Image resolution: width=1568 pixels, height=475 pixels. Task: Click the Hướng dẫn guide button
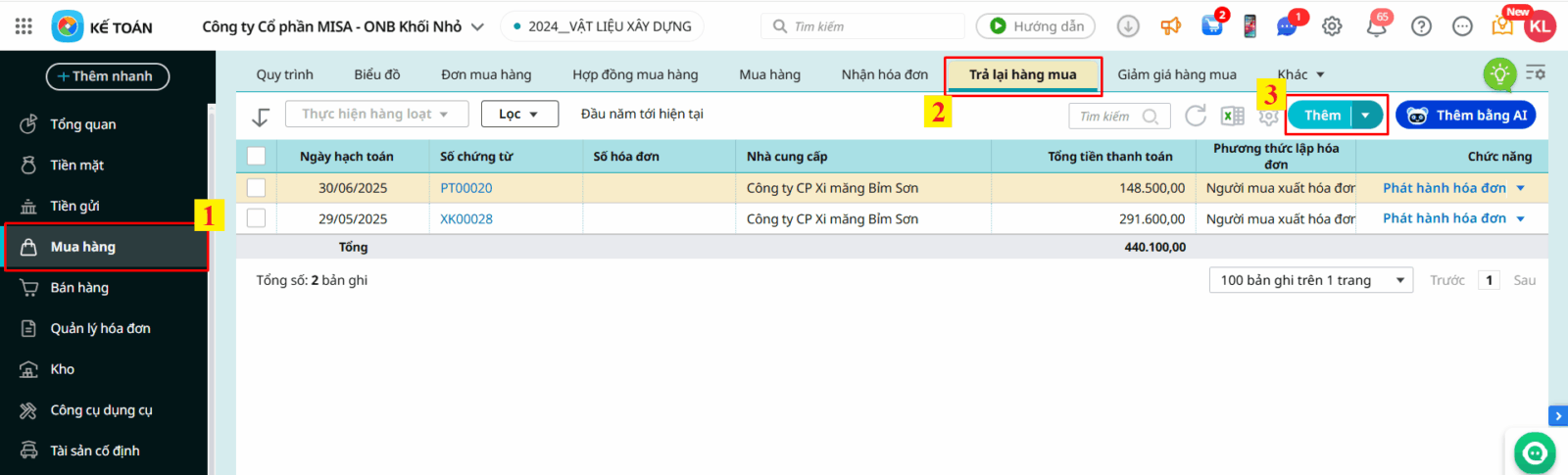(1035, 26)
